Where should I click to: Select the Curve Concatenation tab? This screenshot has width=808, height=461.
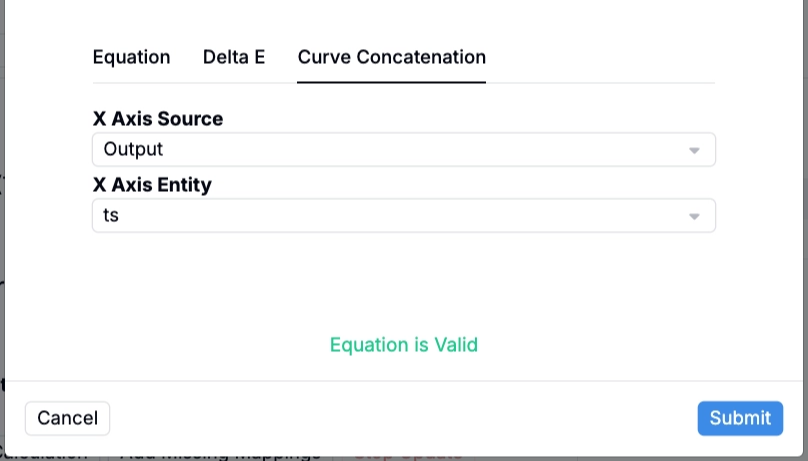[x=391, y=57]
